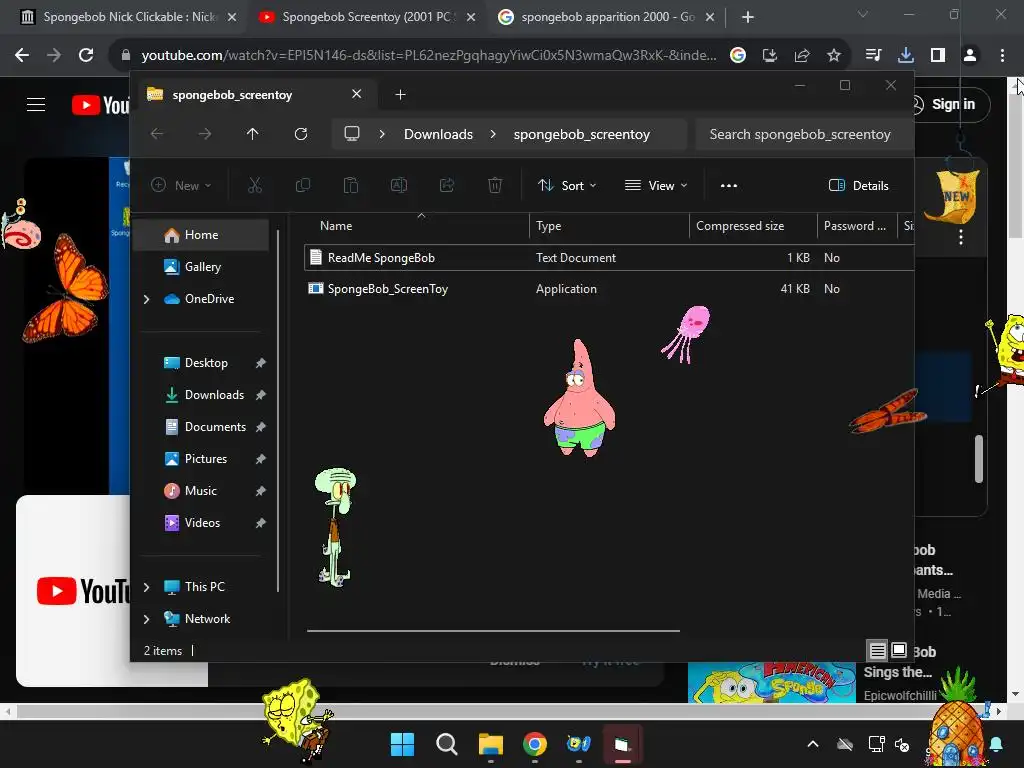Click the Explorer horizontal scrollbar
Image resolution: width=1024 pixels, height=768 pixels.
(x=493, y=631)
